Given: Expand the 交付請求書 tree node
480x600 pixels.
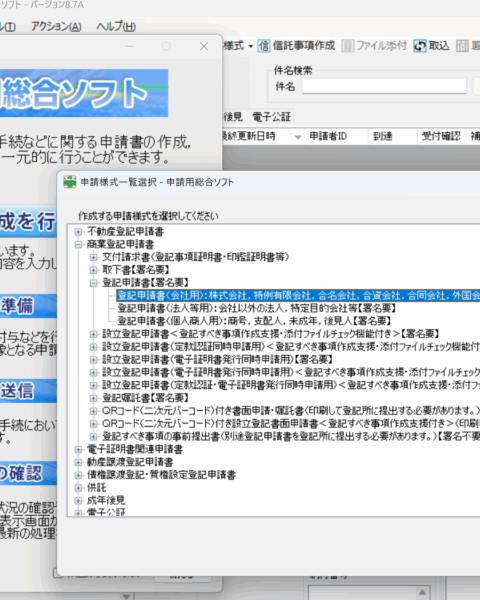Looking at the screenshot, I should click(93, 257).
